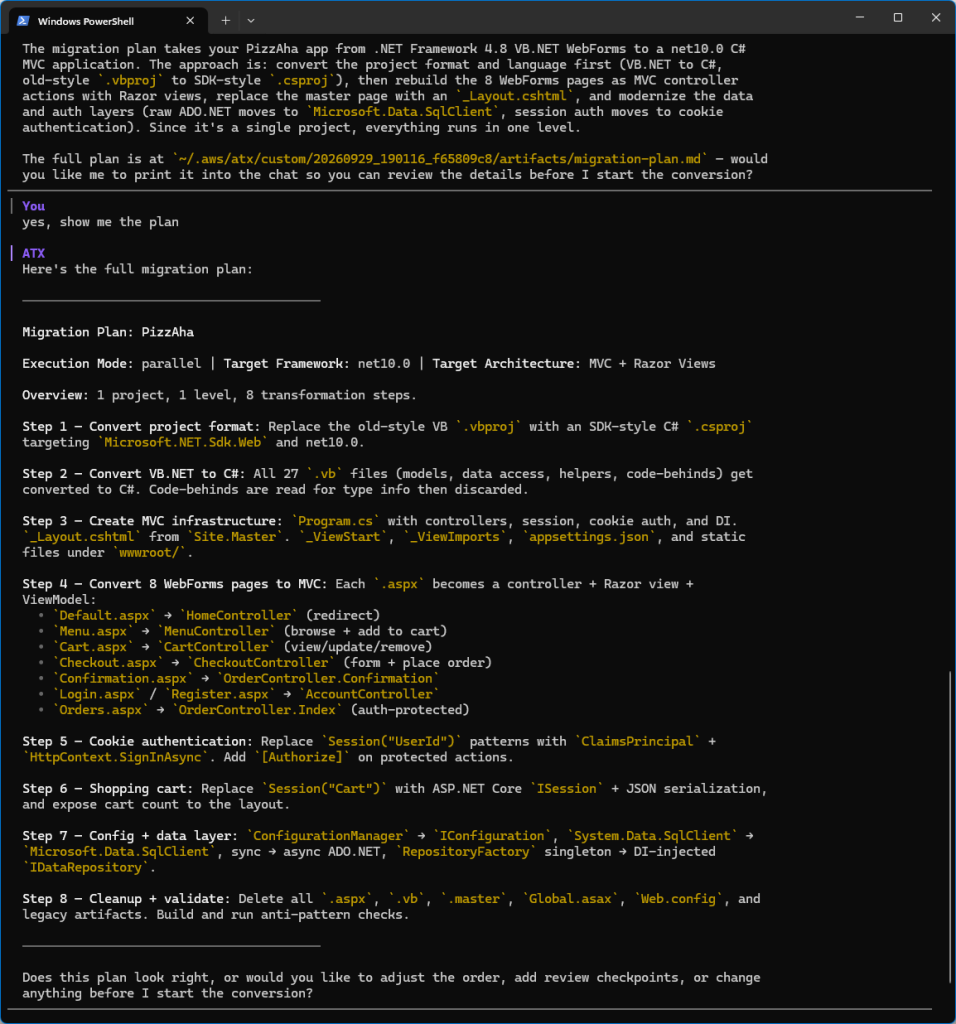This screenshot has width=956, height=1024.
Task: Click 'Checkout.aspx' list entry
Action: [108, 663]
